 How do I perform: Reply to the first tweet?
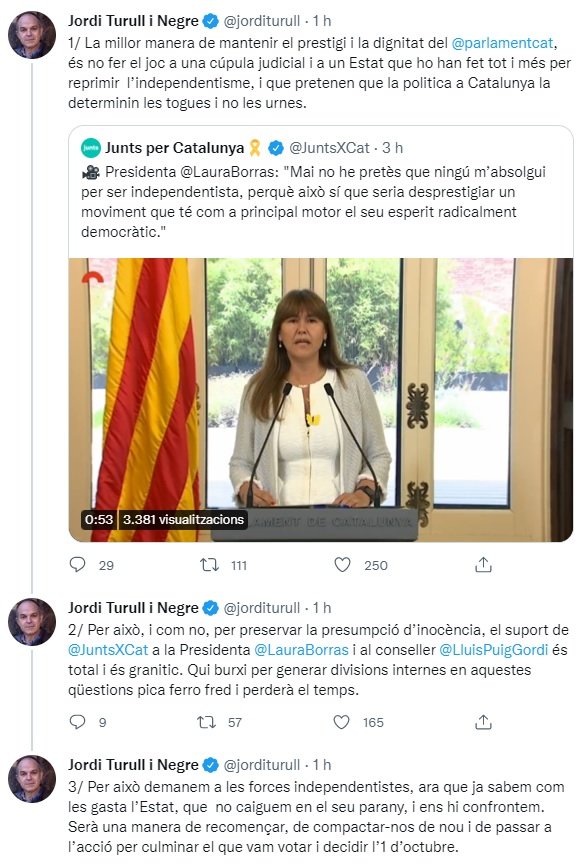(x=77, y=564)
